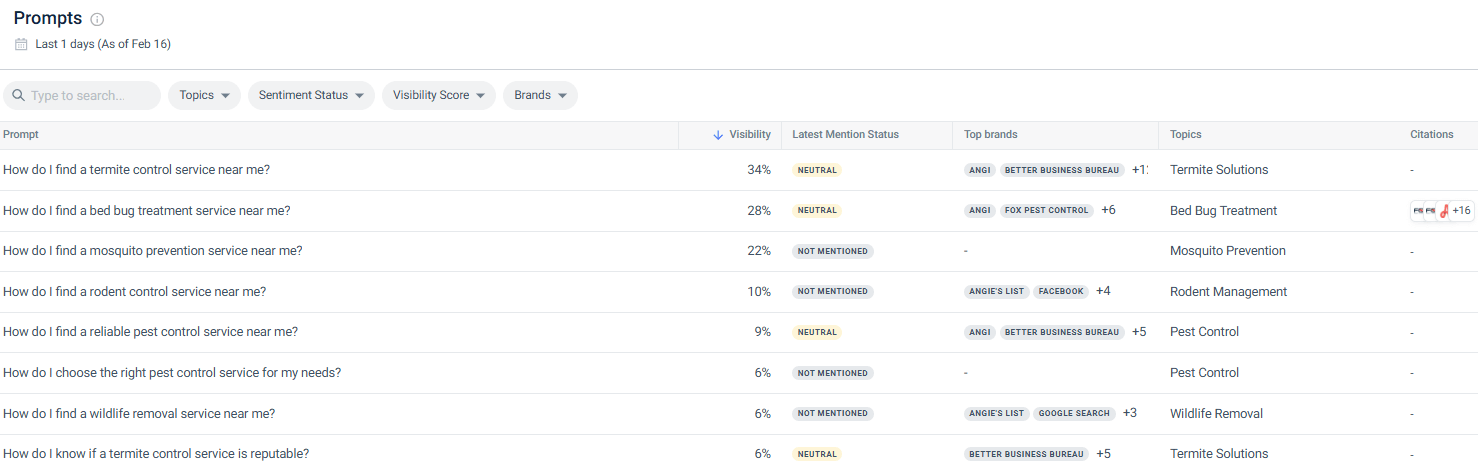The image size is (1478, 473).
Task: Sort by the Visibility column header
Action: pos(750,135)
